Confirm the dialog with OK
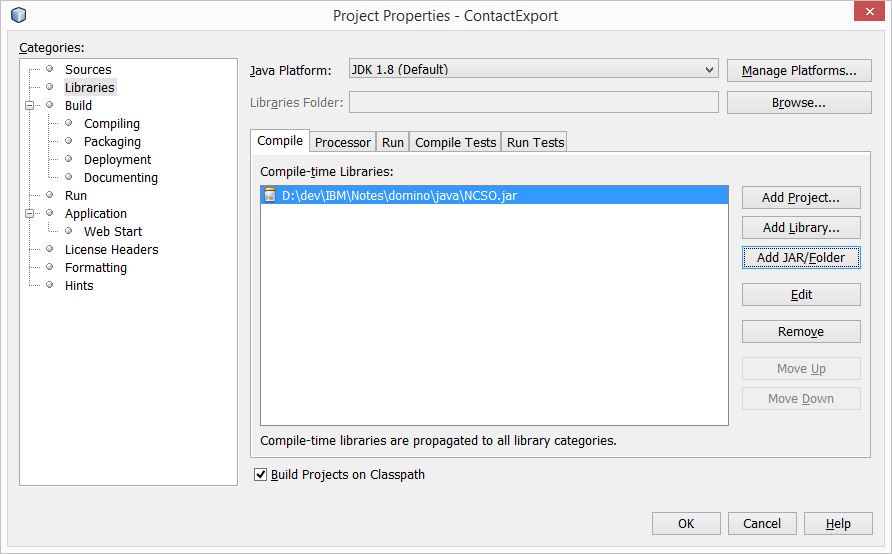 coord(685,524)
